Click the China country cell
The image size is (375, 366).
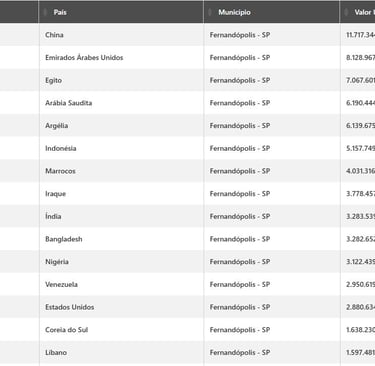click(121, 35)
